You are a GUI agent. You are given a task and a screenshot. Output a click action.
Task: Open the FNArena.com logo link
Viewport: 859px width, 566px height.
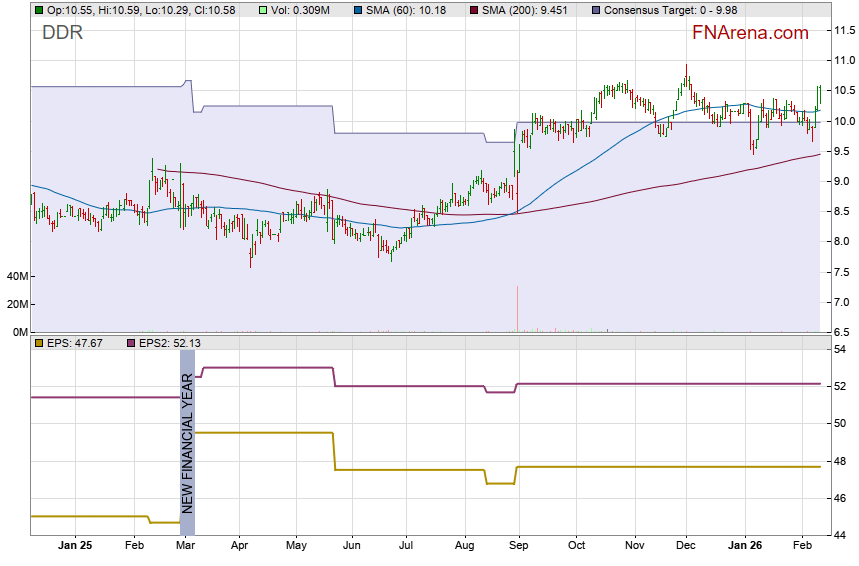tap(750, 33)
